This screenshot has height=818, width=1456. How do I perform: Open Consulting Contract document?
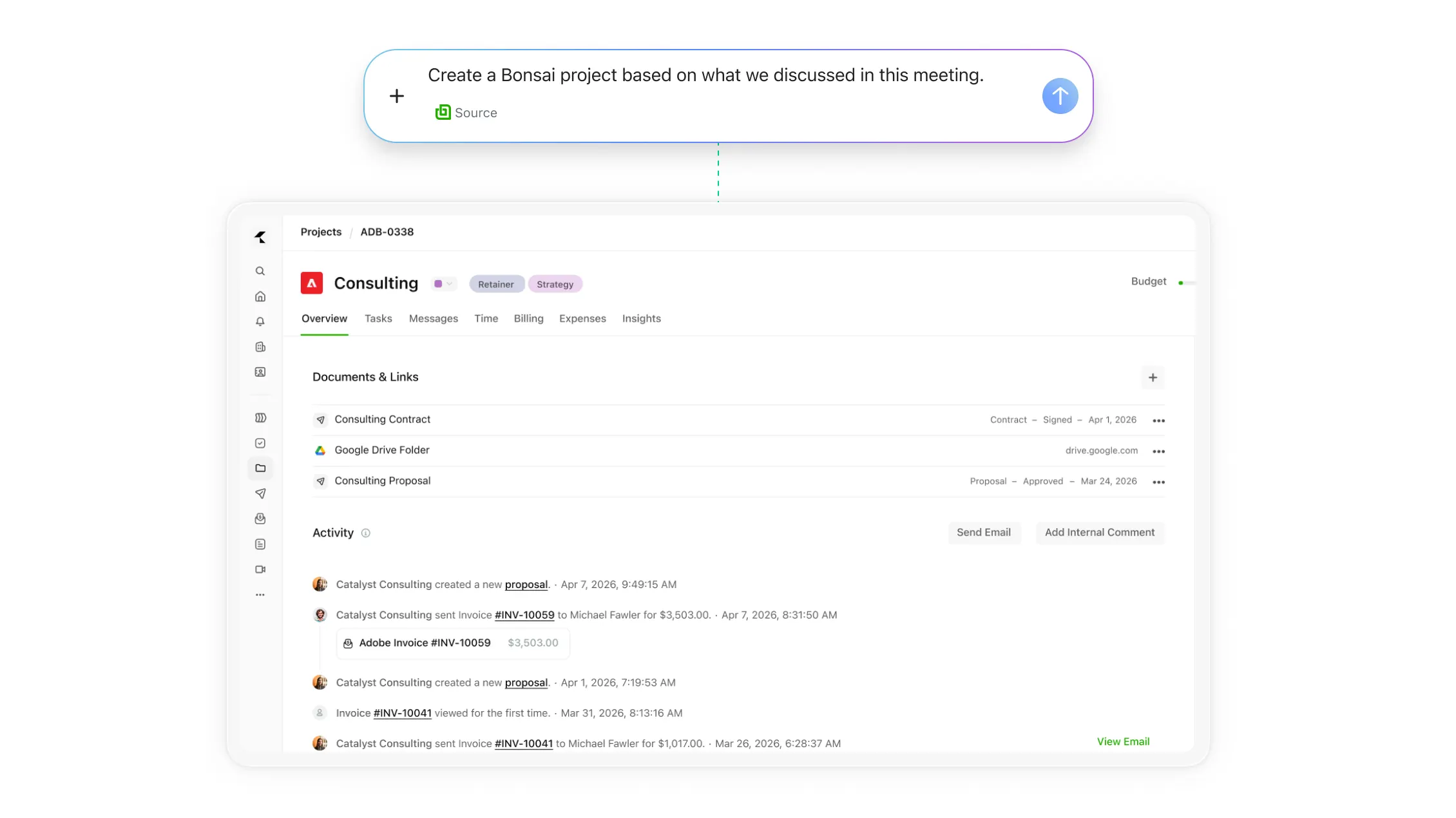(x=382, y=419)
